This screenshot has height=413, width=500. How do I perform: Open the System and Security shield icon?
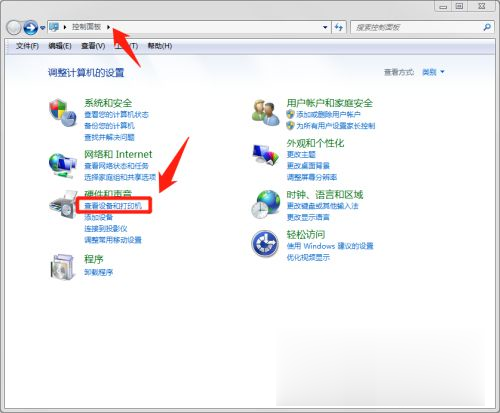click(63, 112)
